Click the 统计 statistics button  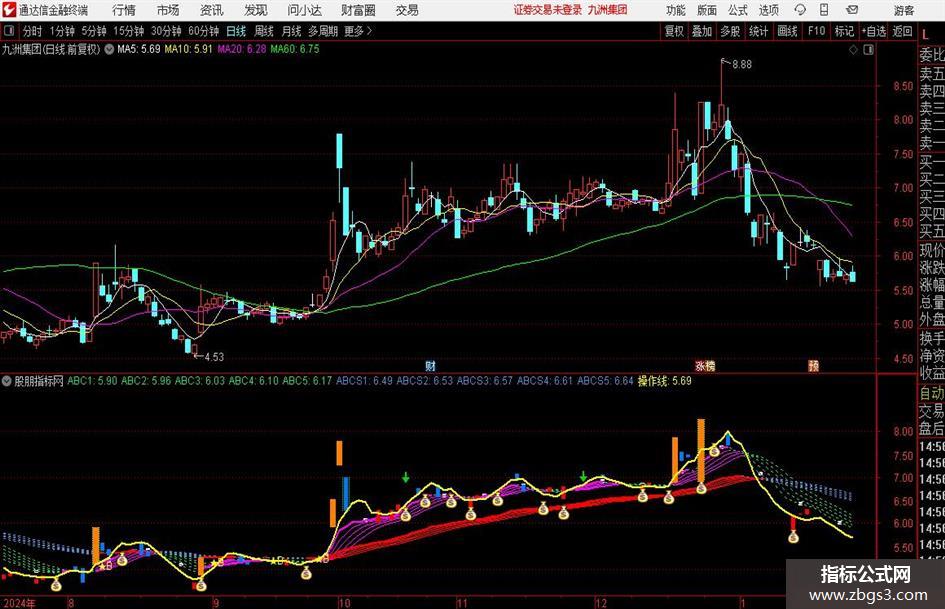[758, 31]
